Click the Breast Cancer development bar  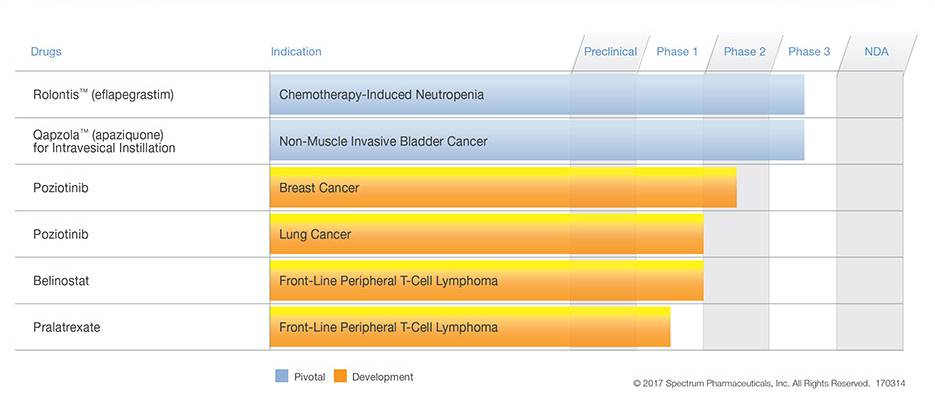[x=503, y=188]
